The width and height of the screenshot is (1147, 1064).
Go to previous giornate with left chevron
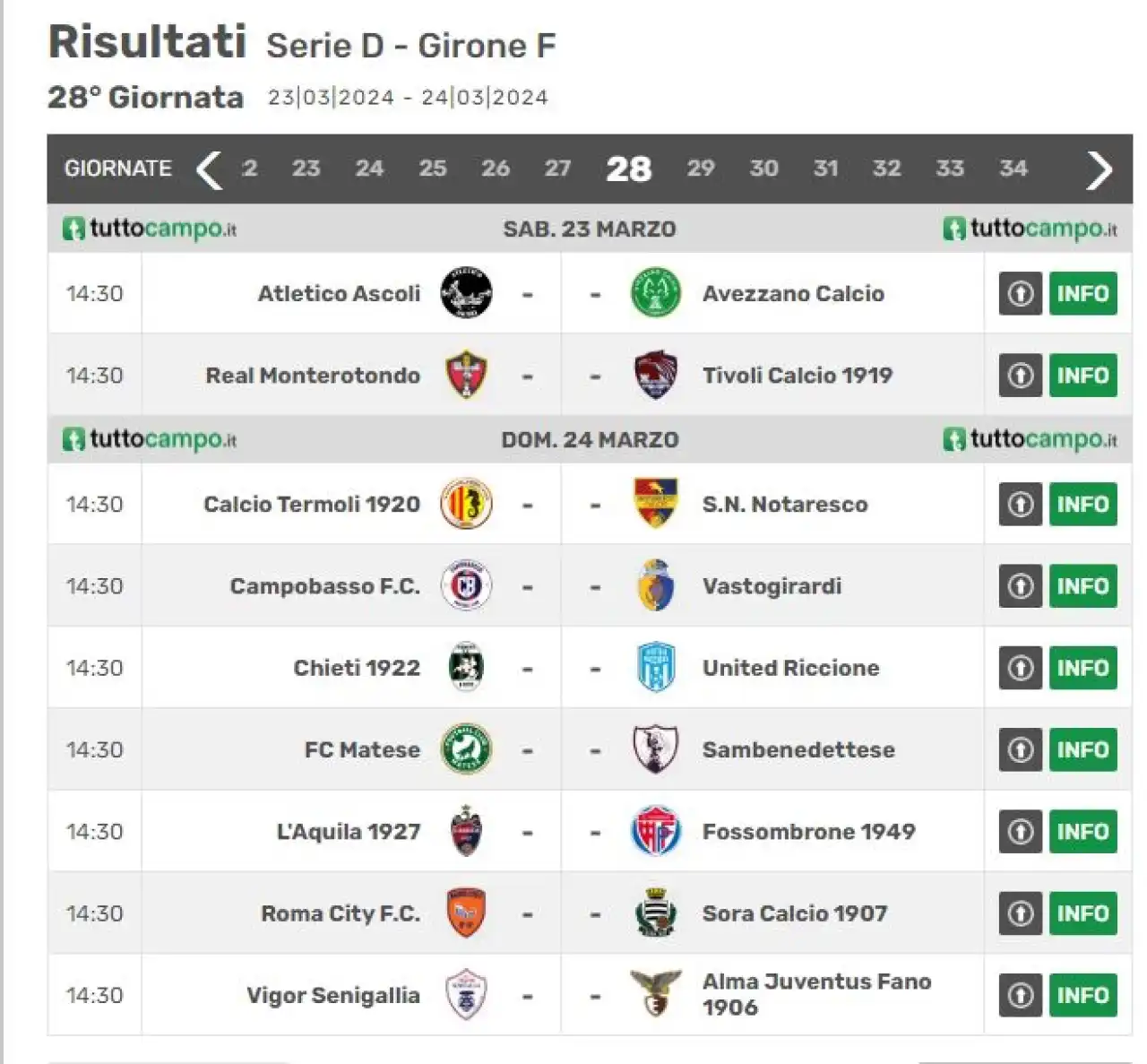click(209, 169)
